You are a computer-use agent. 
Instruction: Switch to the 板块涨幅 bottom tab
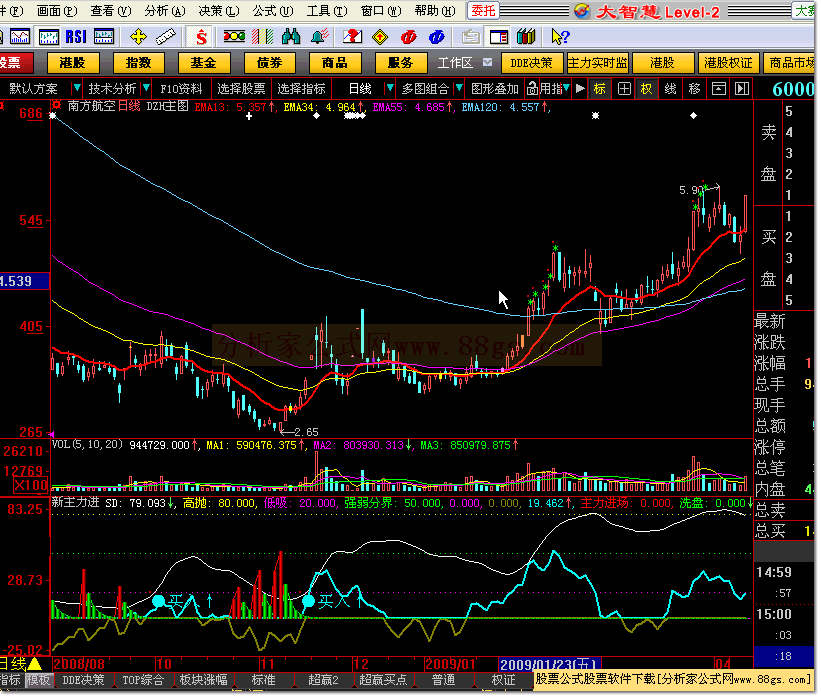204,680
